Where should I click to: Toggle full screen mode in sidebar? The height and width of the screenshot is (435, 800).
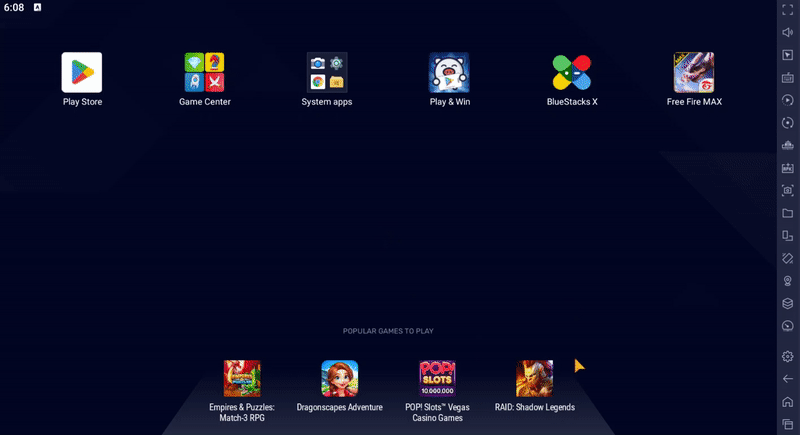pyautogui.click(x=788, y=10)
